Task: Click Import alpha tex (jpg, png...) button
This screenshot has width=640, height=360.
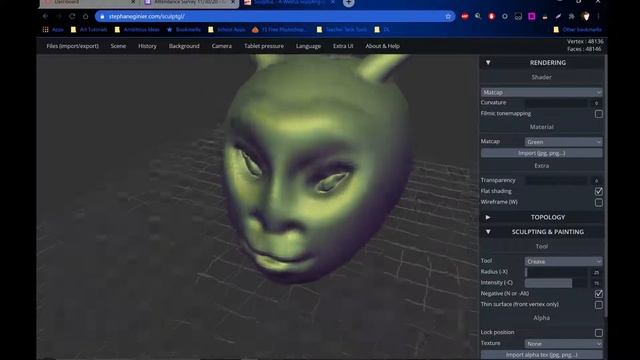Action: 542,355
